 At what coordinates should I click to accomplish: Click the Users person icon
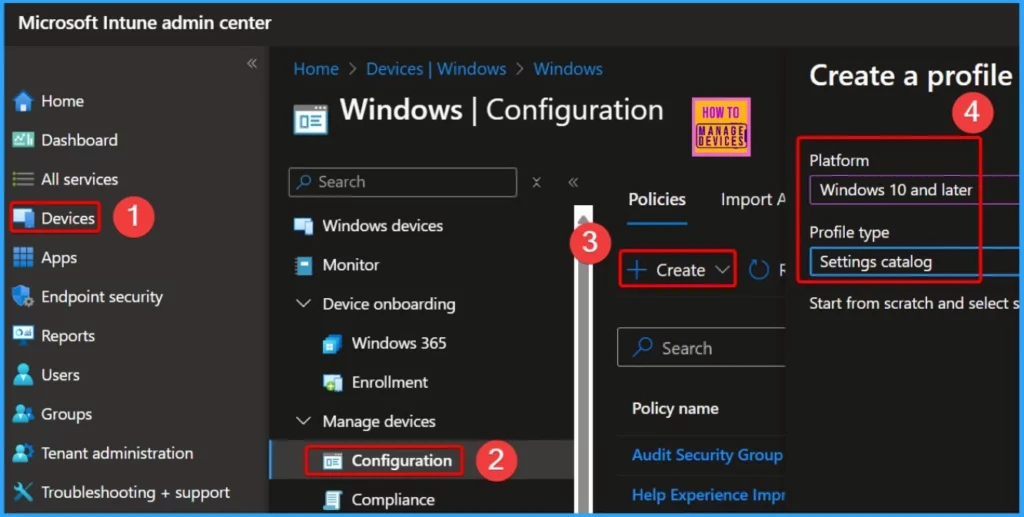[x=24, y=375]
